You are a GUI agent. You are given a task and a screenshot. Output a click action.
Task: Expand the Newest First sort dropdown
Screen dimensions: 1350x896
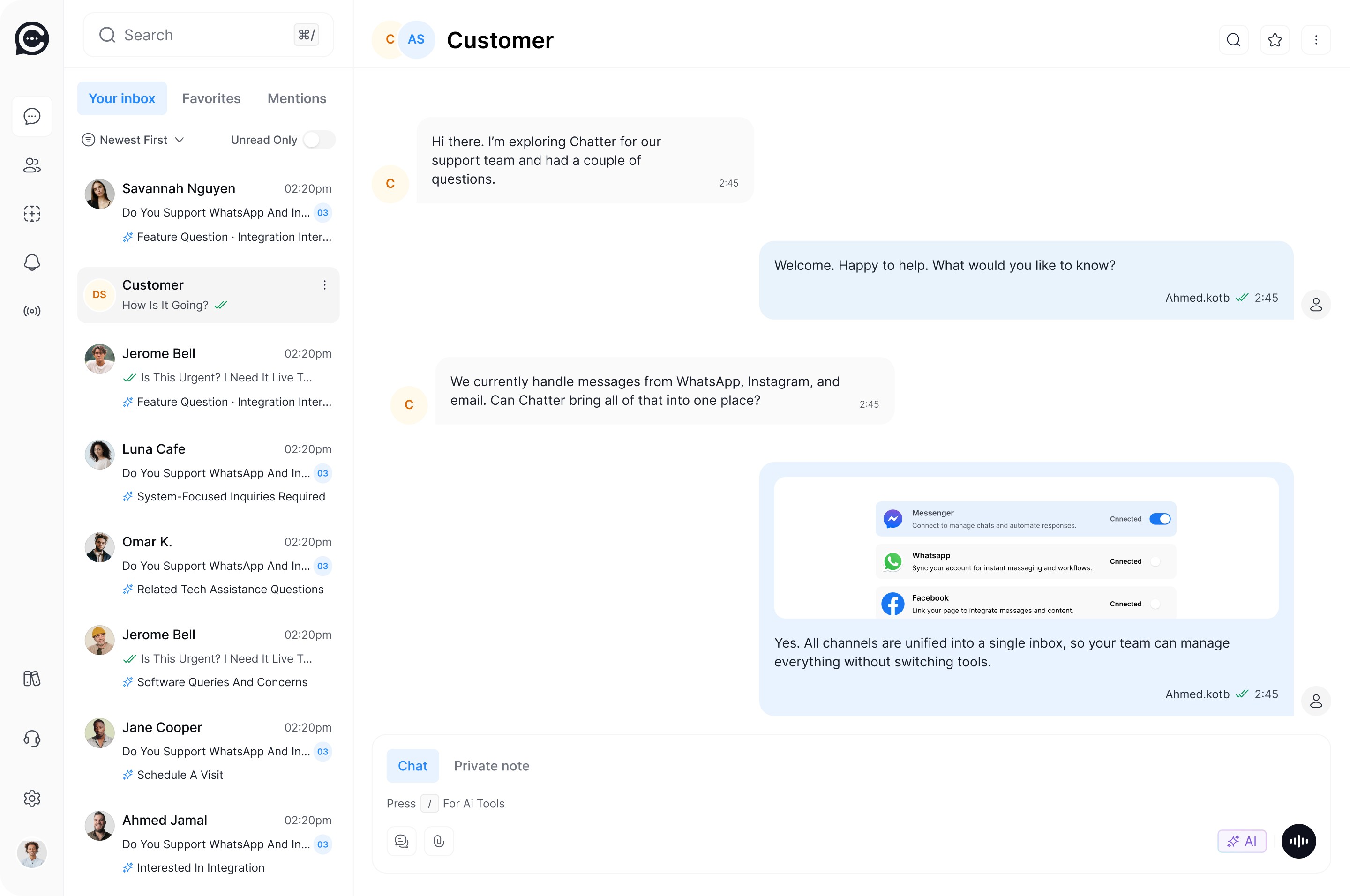(x=134, y=140)
